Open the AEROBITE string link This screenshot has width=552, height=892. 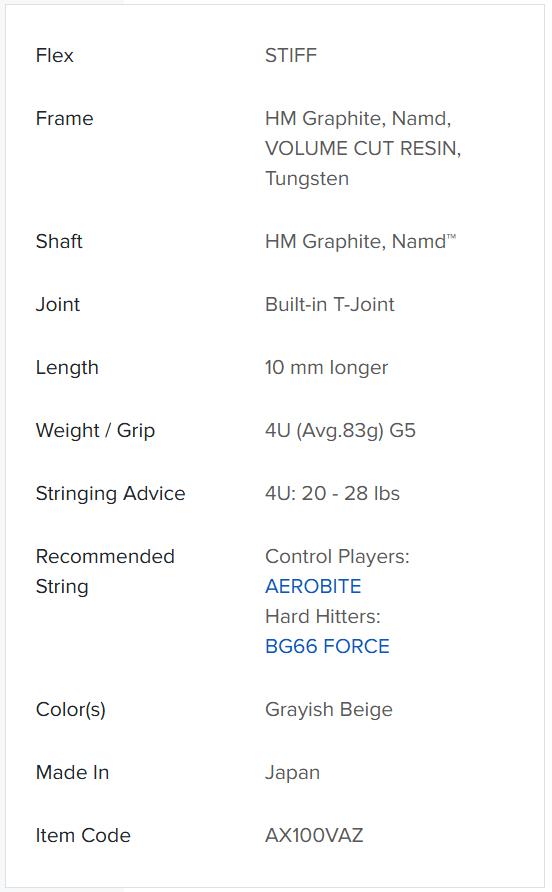[x=313, y=586]
